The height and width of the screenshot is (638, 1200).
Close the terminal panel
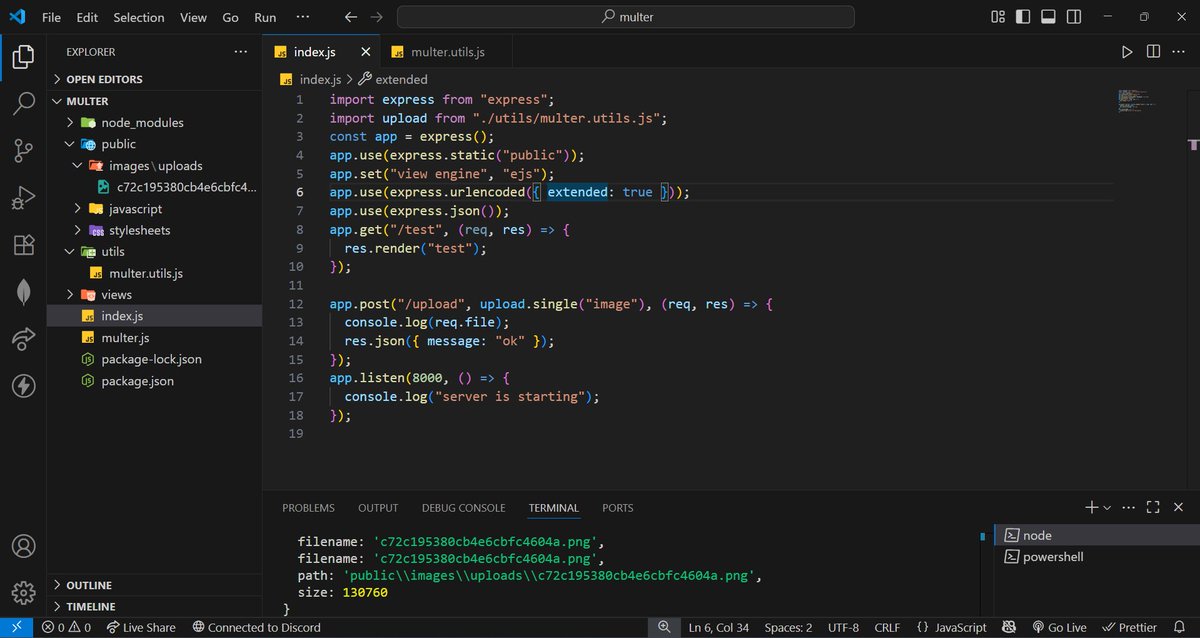1178,508
